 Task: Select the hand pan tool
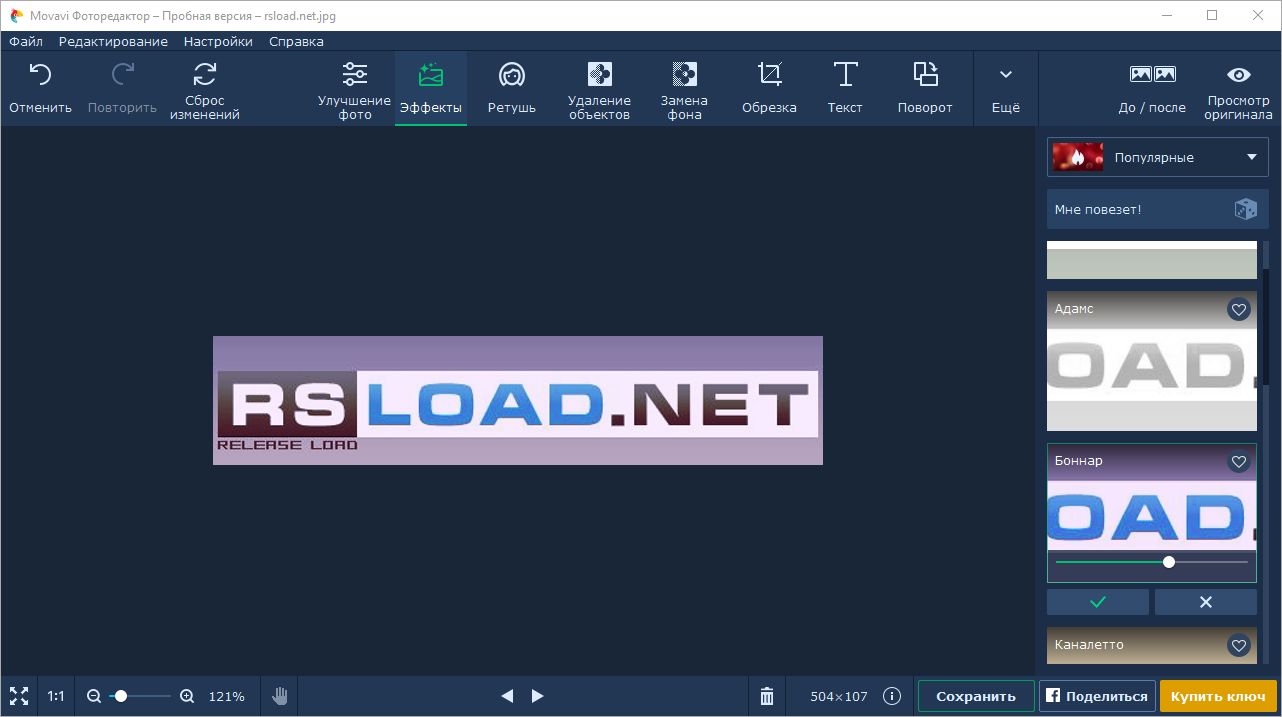[x=280, y=696]
